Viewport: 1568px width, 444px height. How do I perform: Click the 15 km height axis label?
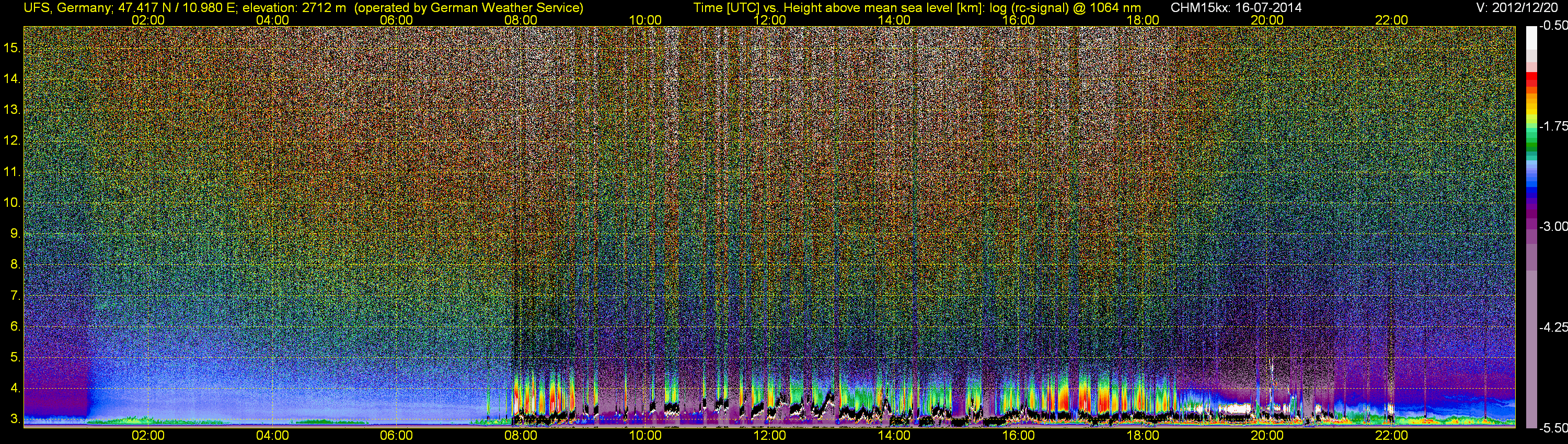tap(12, 48)
